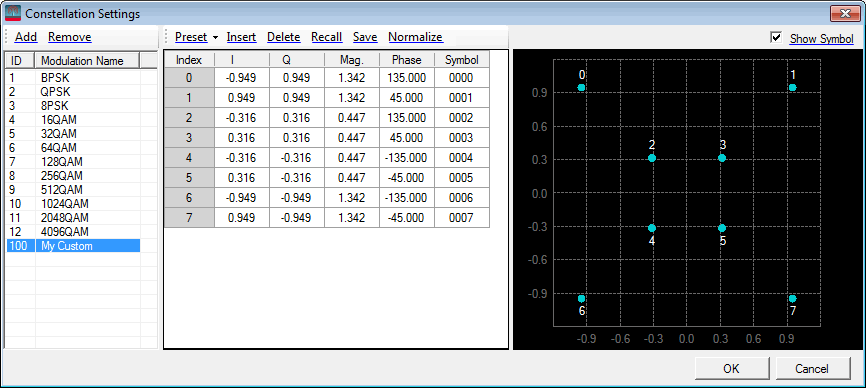
Task: Close the Constellation Settings window
Action: [844, 13]
